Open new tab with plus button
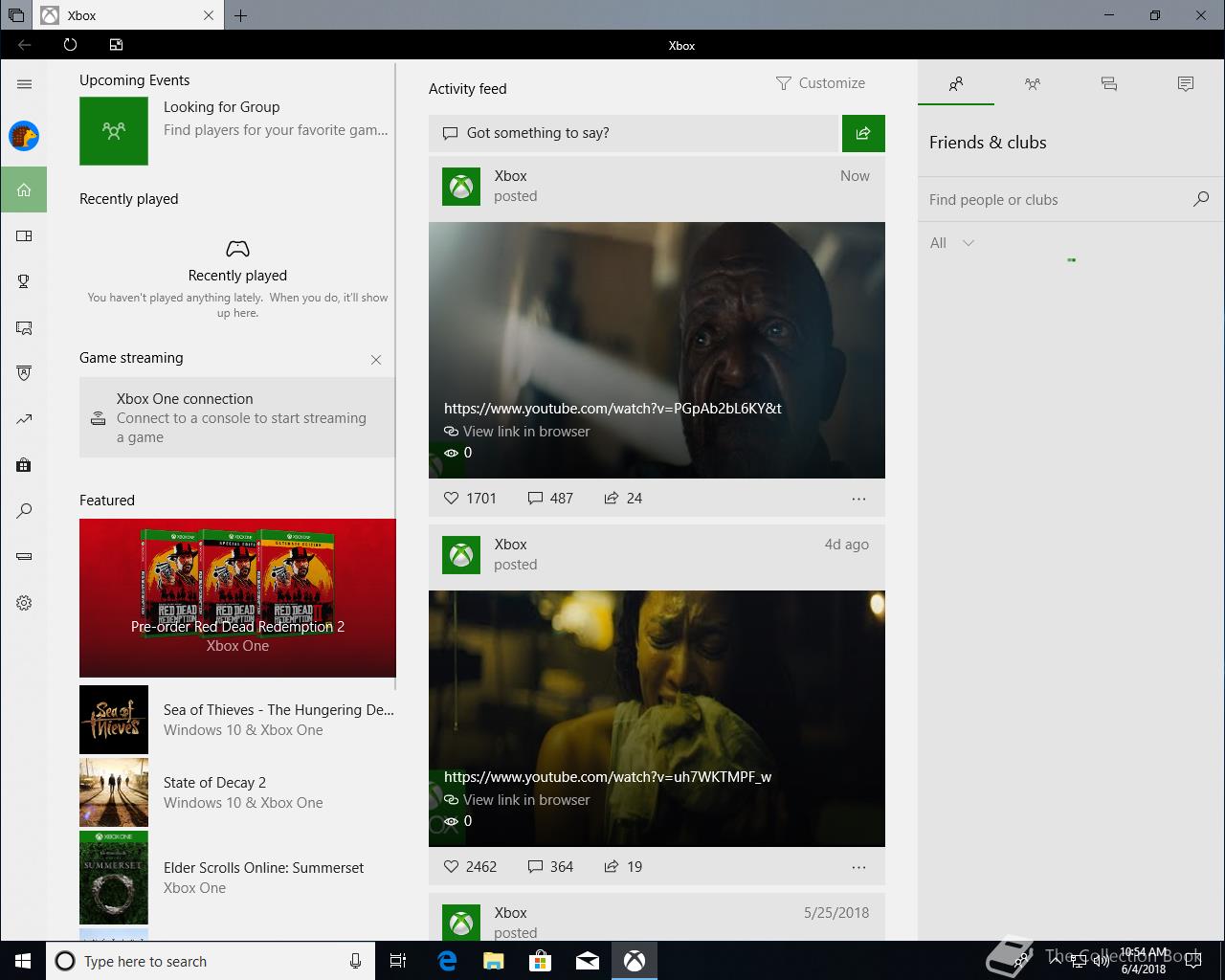This screenshot has width=1225, height=980. [x=240, y=15]
